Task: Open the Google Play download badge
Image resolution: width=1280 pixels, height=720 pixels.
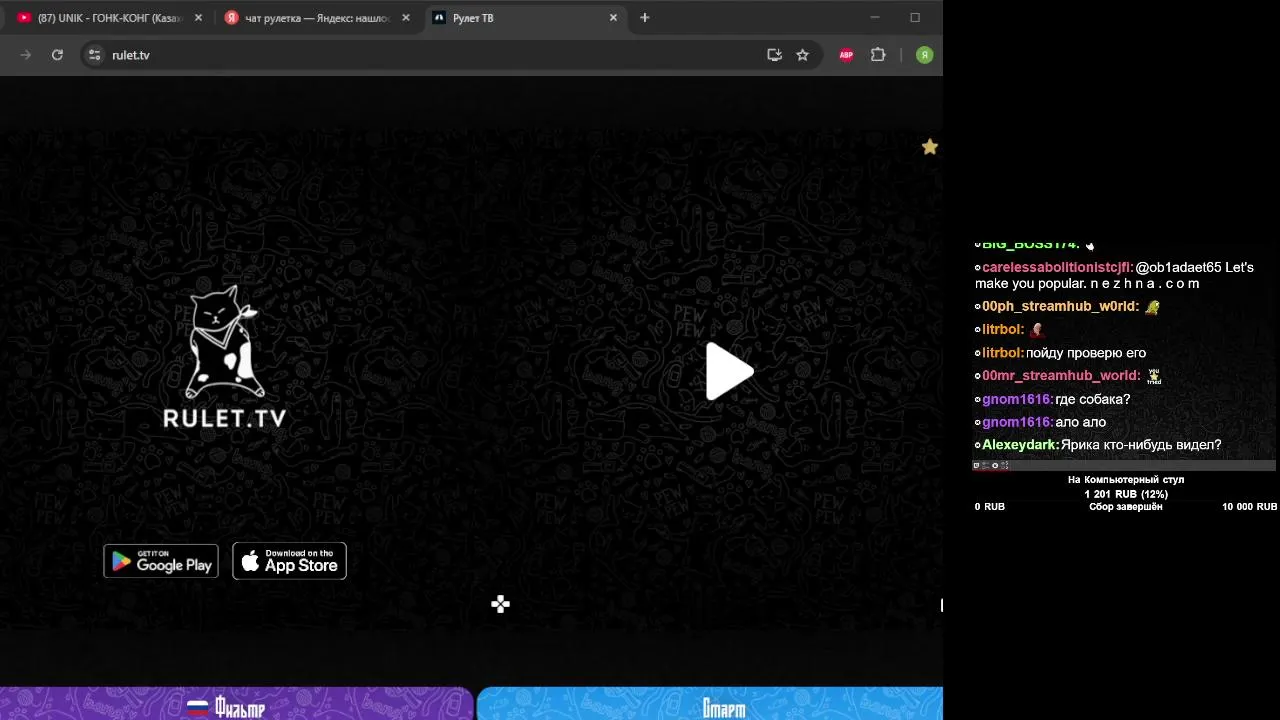Action: 161,561
